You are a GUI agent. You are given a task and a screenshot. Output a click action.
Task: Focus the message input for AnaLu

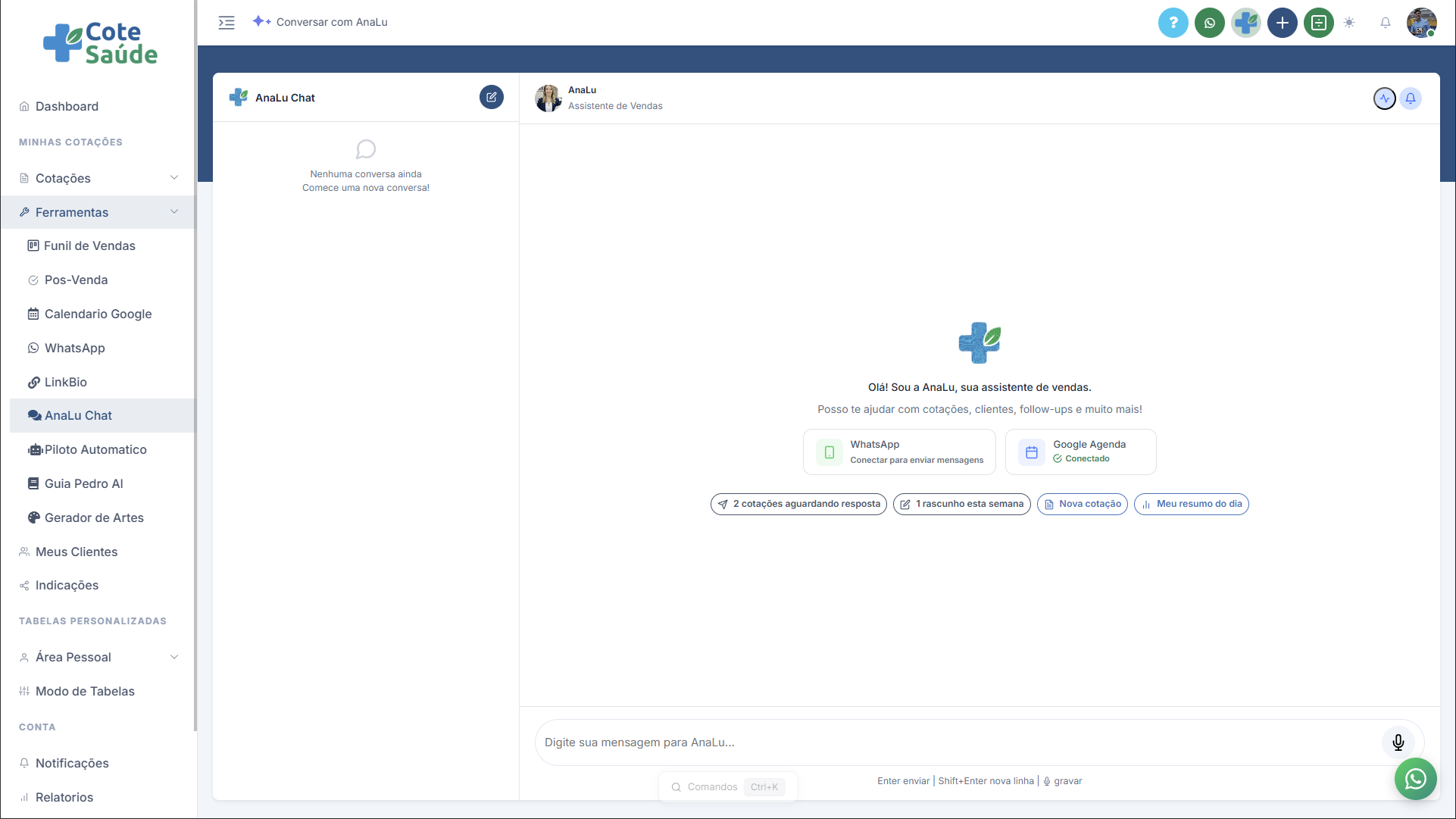pos(955,742)
